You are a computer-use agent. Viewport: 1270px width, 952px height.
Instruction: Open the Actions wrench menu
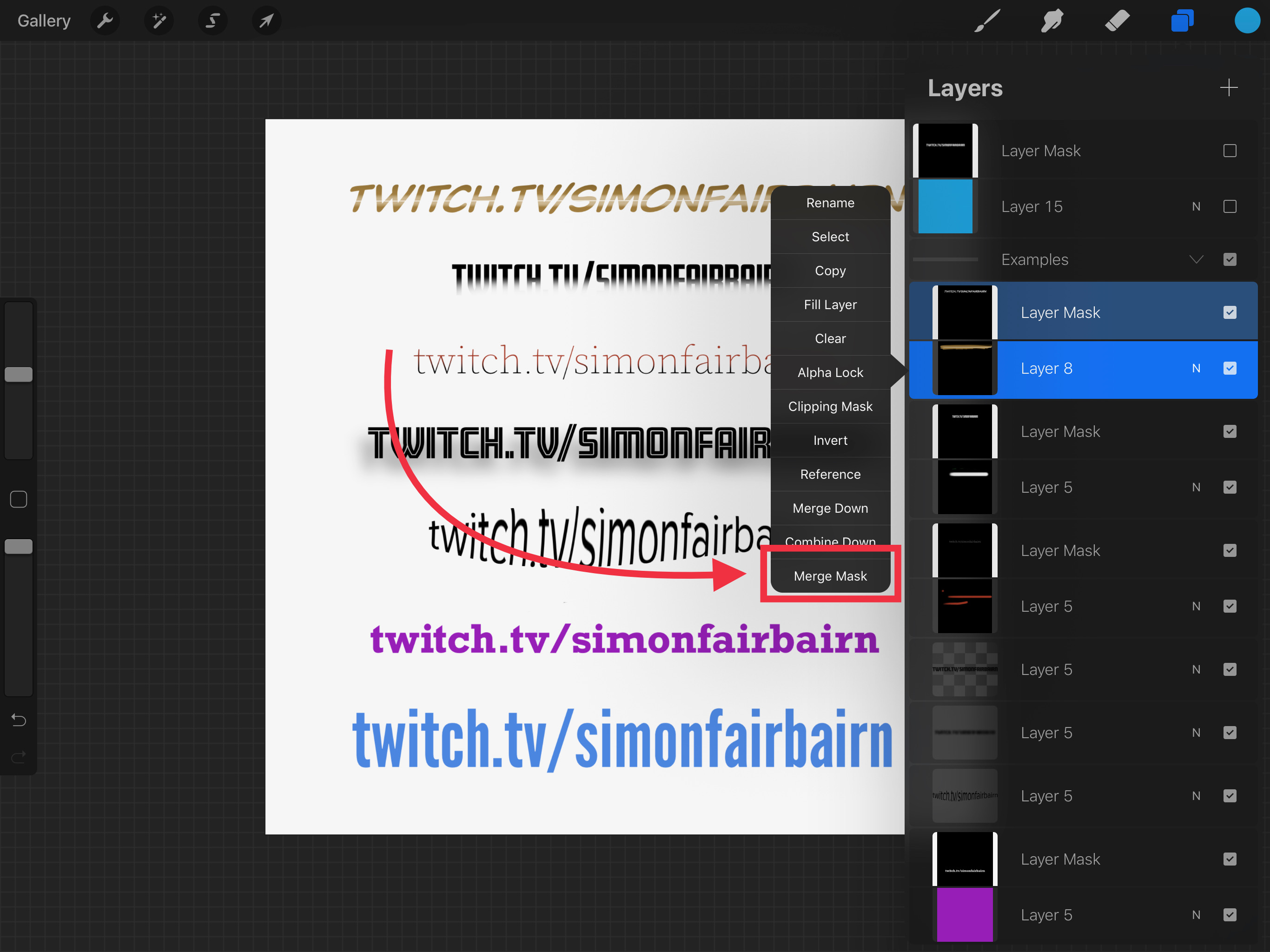pyautogui.click(x=105, y=21)
